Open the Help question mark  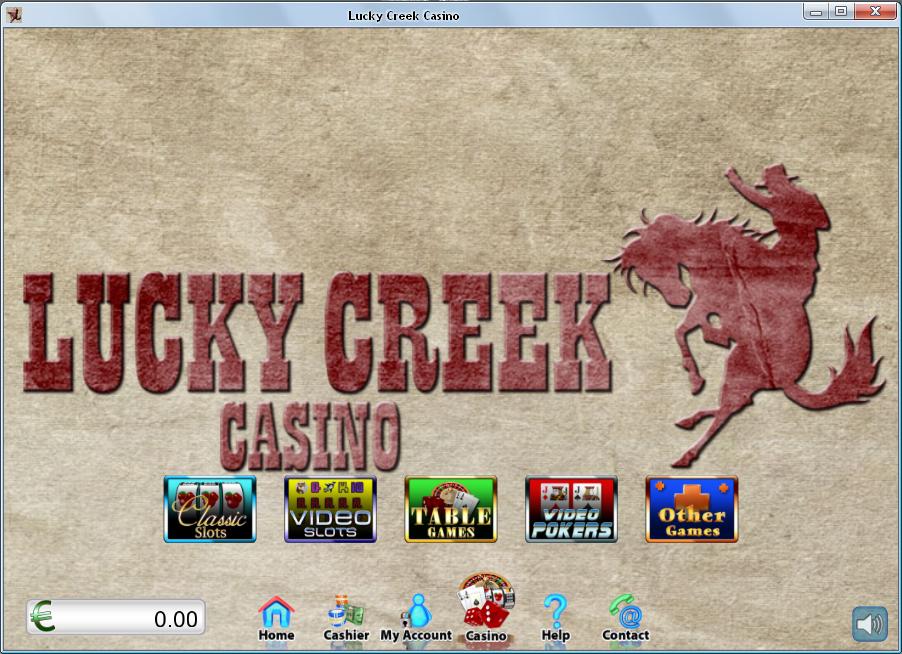[555, 619]
